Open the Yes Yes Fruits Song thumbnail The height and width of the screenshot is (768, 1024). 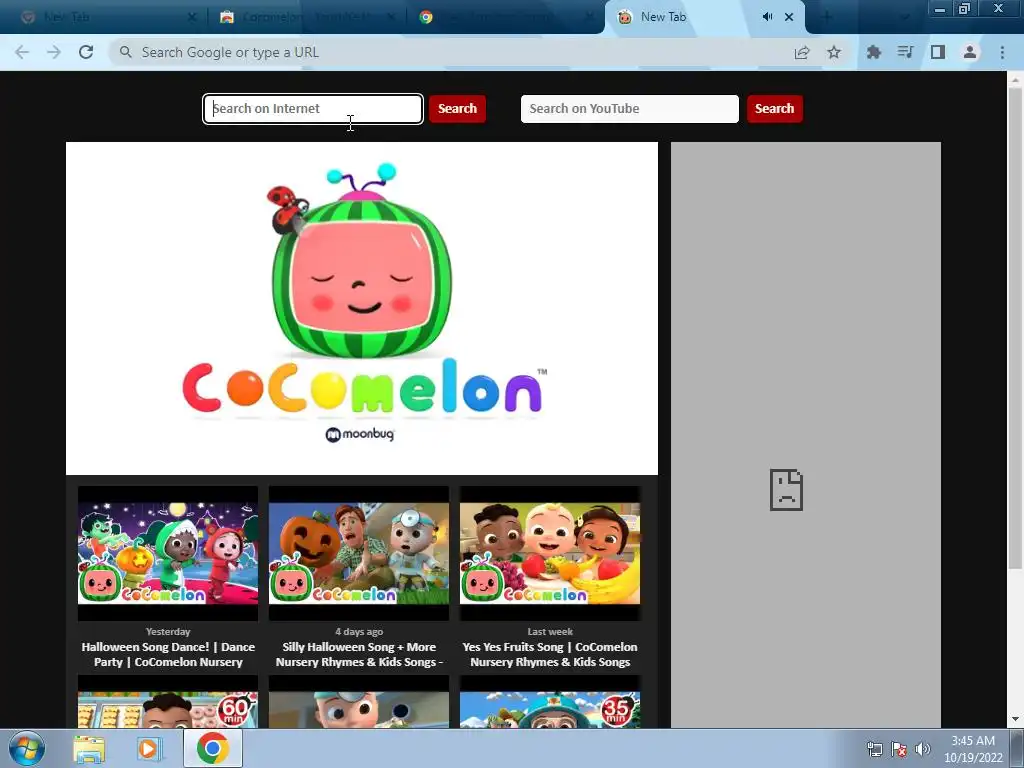(x=550, y=553)
